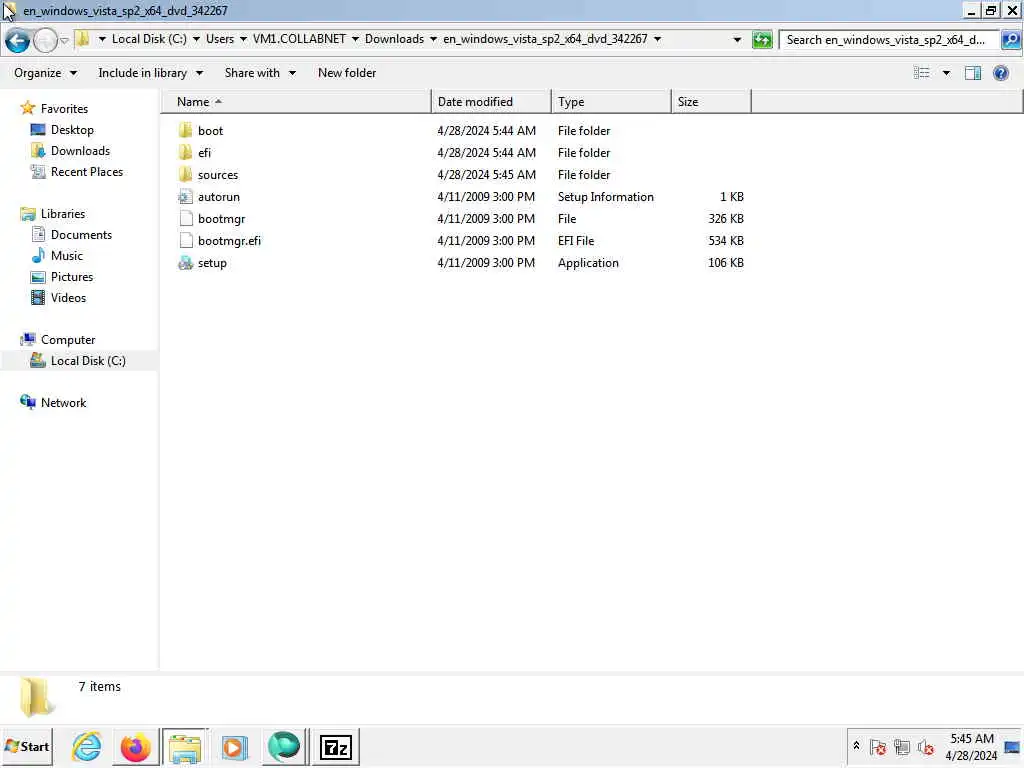This screenshot has width=1024, height=768.
Task: Select the bootmgr.efi file icon
Action: [x=185, y=241]
